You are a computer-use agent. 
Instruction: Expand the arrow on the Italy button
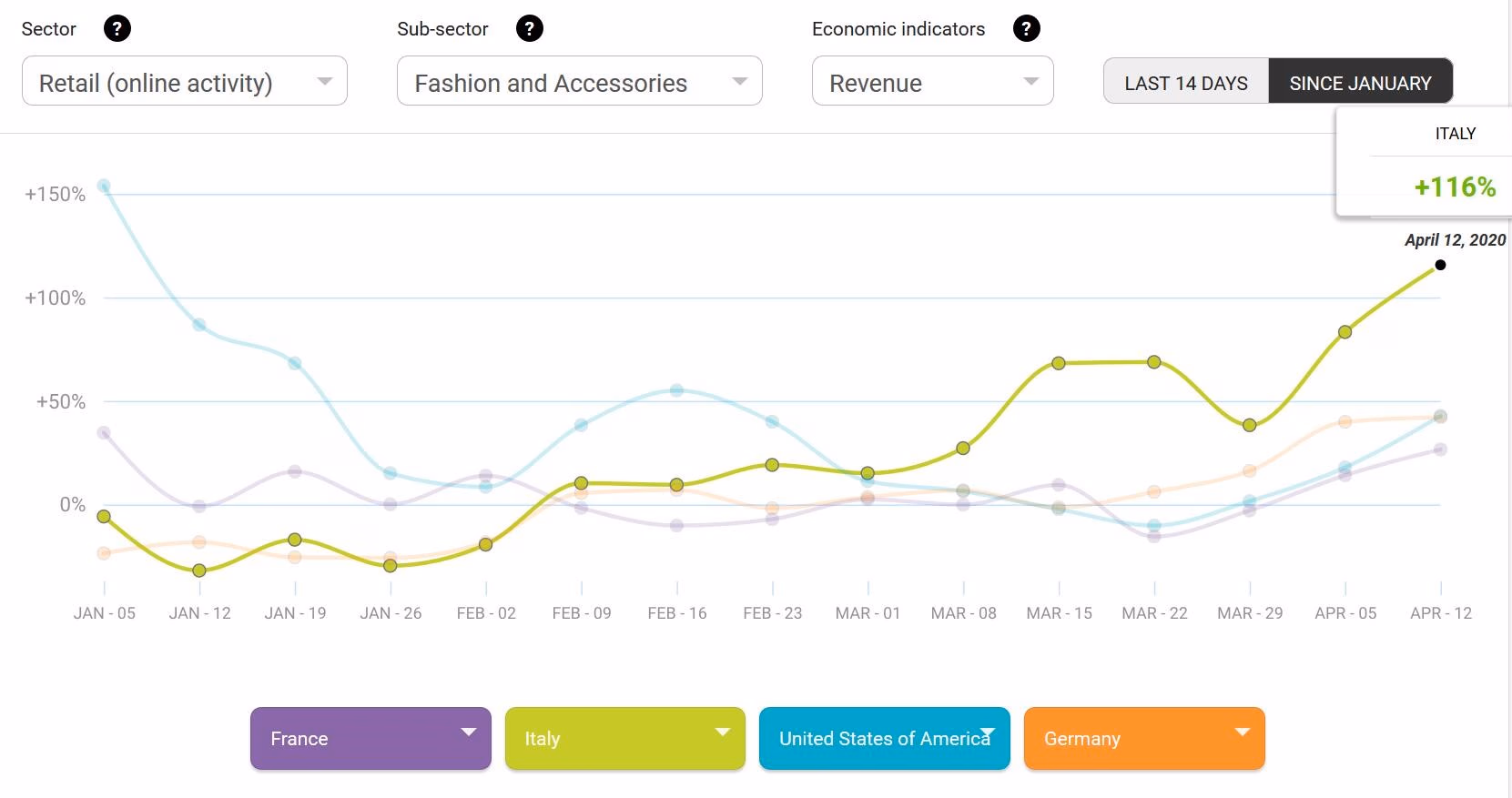[723, 732]
